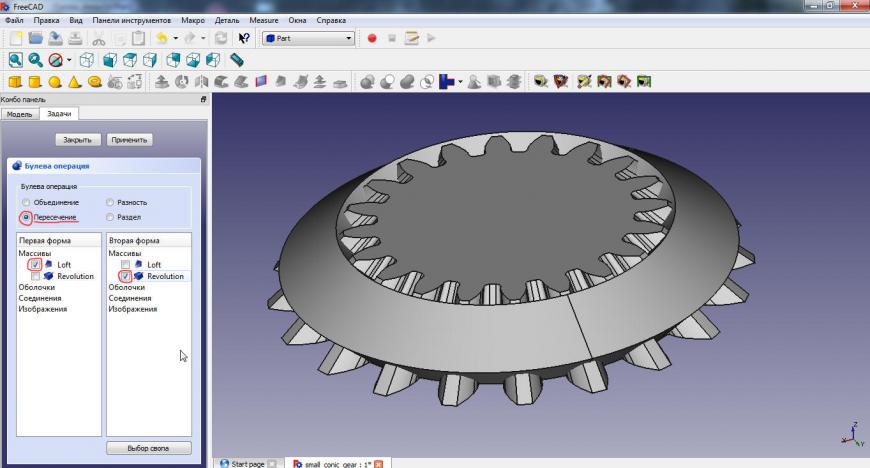Click the Закрыть button
The height and width of the screenshot is (468, 870).
pyautogui.click(x=78, y=140)
